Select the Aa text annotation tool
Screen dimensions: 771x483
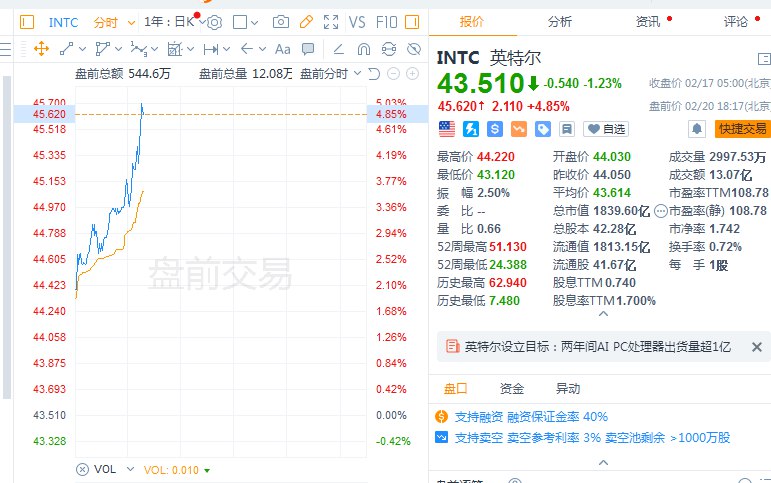[283, 49]
